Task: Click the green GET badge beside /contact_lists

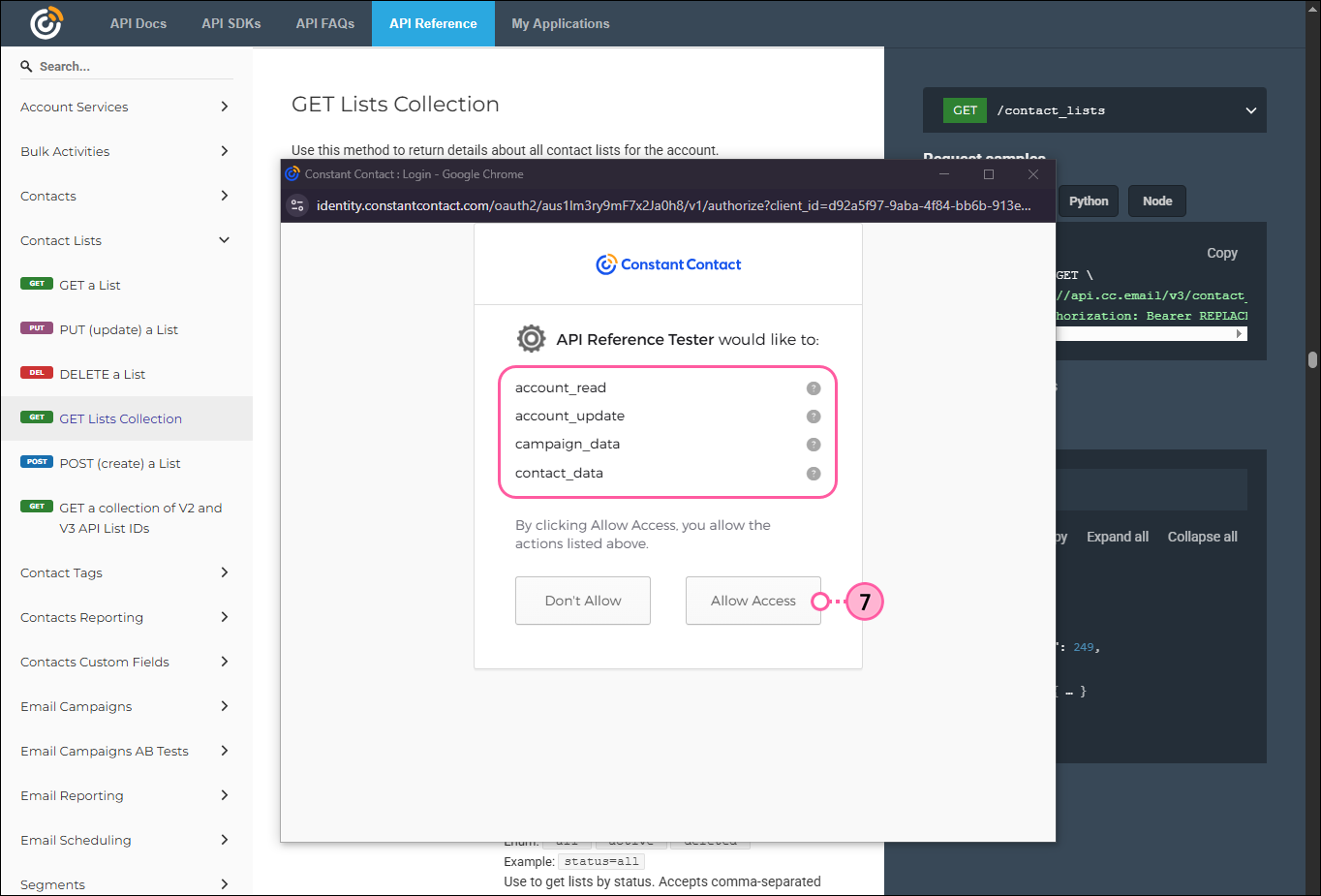Action: [x=965, y=110]
